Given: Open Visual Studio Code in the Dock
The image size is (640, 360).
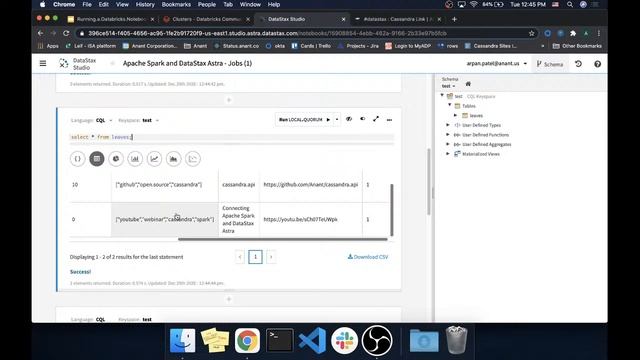Looking at the screenshot, I should tap(312, 340).
